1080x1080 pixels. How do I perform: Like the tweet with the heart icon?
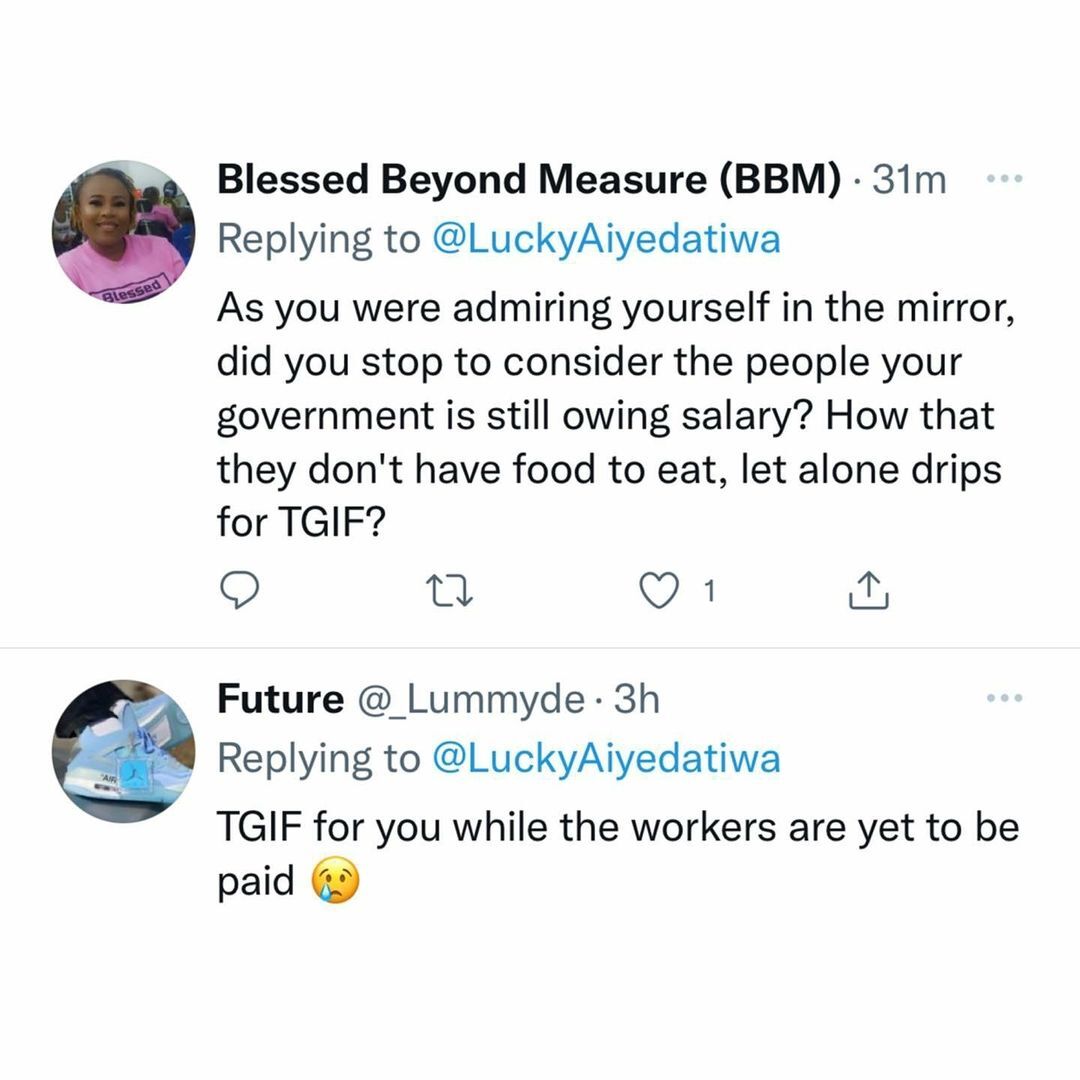point(658,591)
